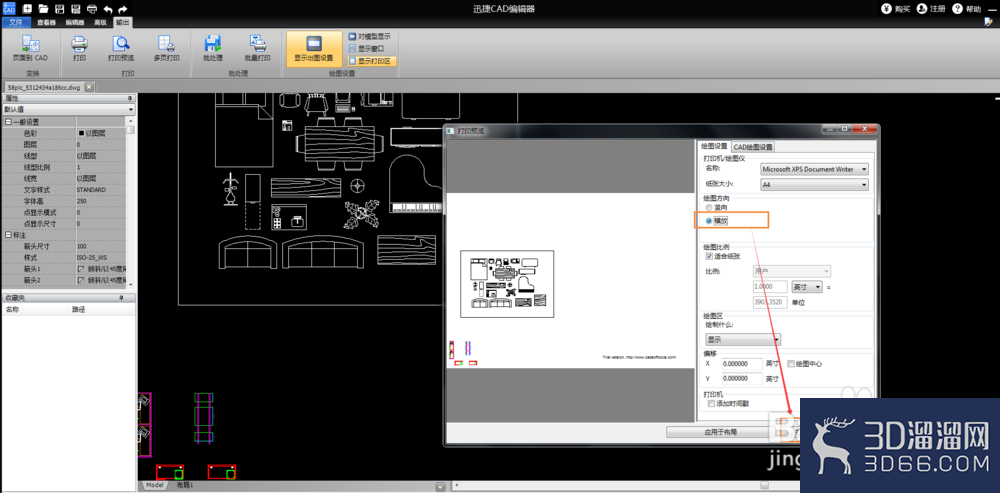Collapse the 一般设置 section
Screen dimensions: 1000x493
tap(8, 122)
